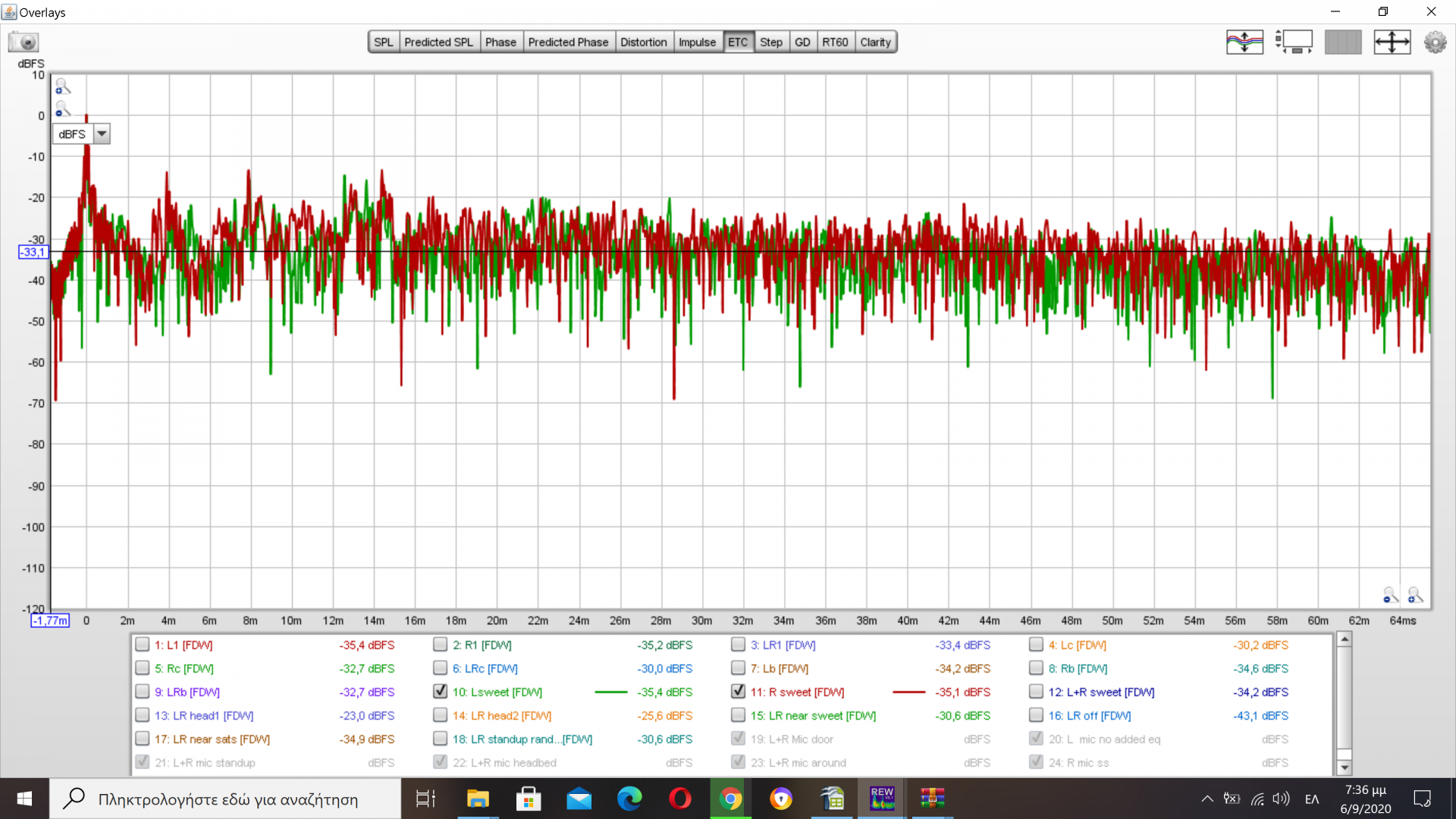Image resolution: width=1456 pixels, height=819 pixels.
Task: Switch the EΛ input language
Action: click(x=1312, y=799)
